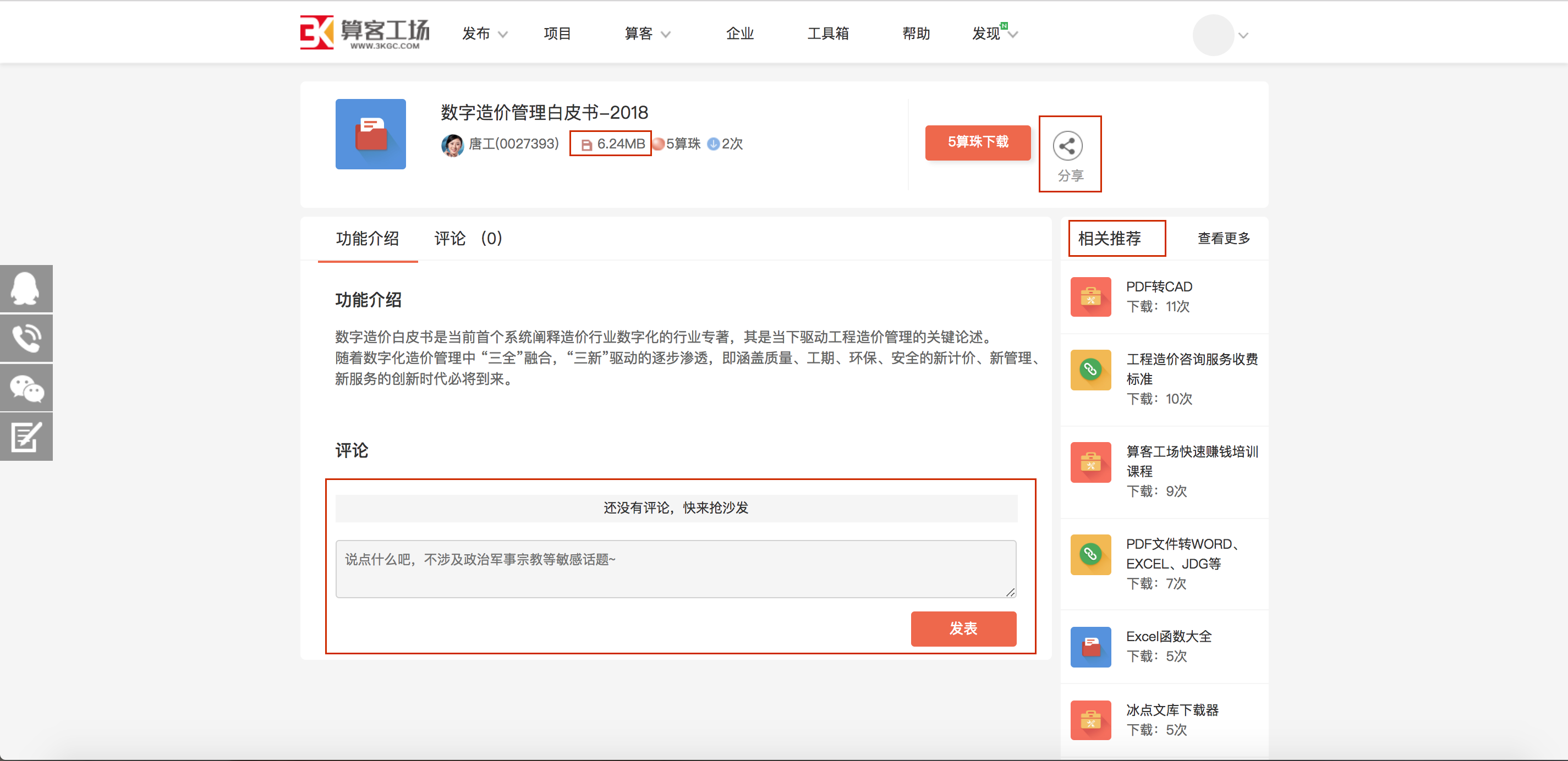Click inside the comment input box

point(675,568)
